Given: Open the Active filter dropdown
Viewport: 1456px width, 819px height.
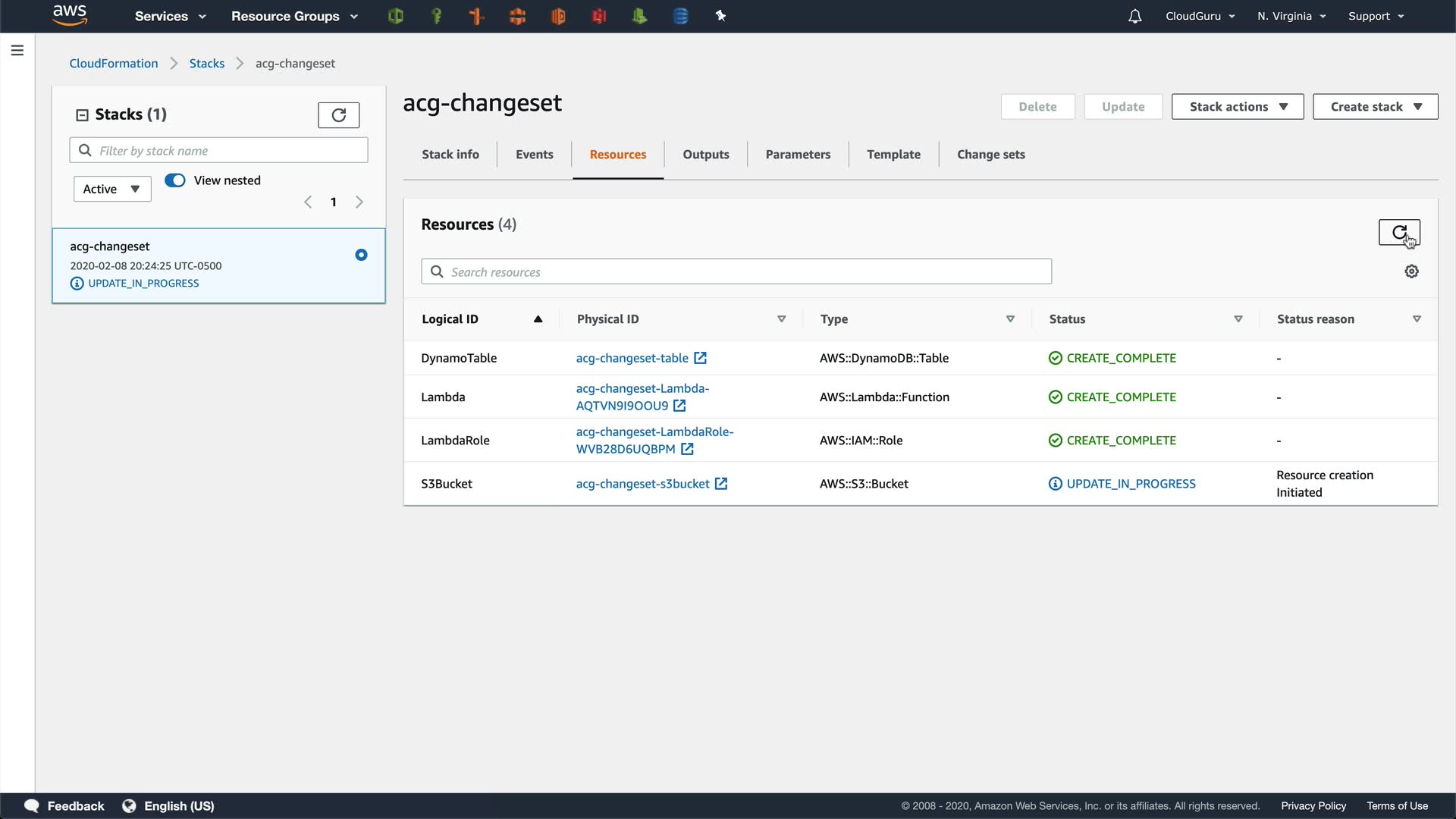Looking at the screenshot, I should pos(112,189).
